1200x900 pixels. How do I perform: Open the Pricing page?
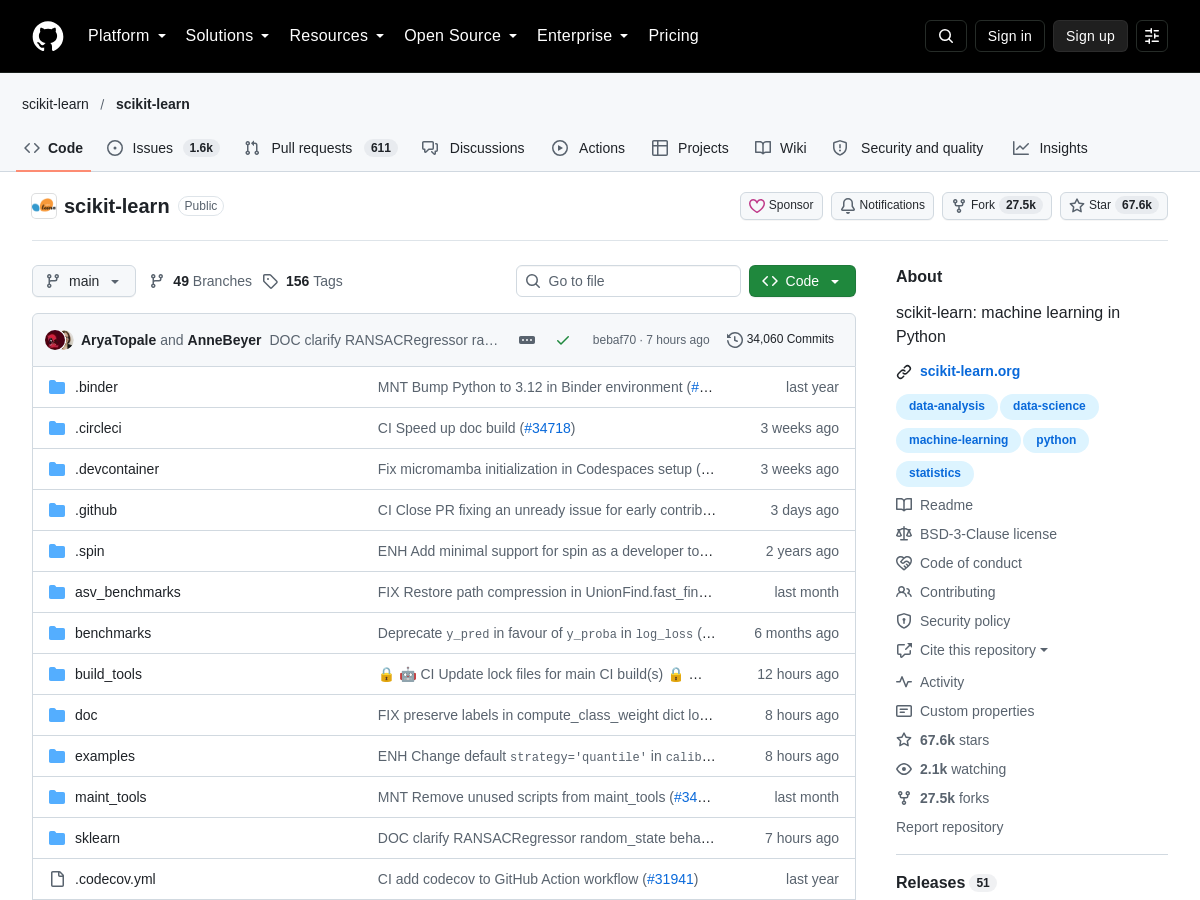[x=673, y=36]
